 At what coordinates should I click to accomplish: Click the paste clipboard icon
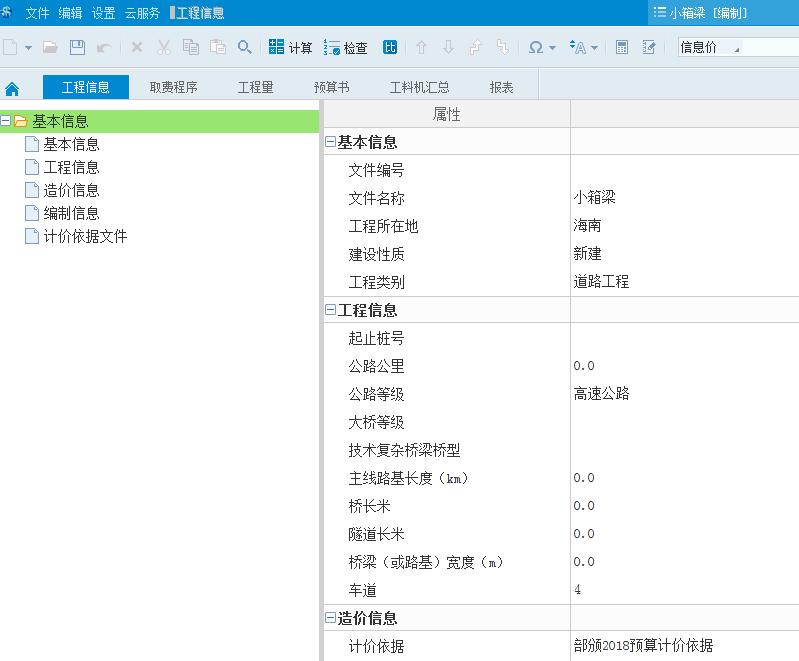[x=218, y=47]
